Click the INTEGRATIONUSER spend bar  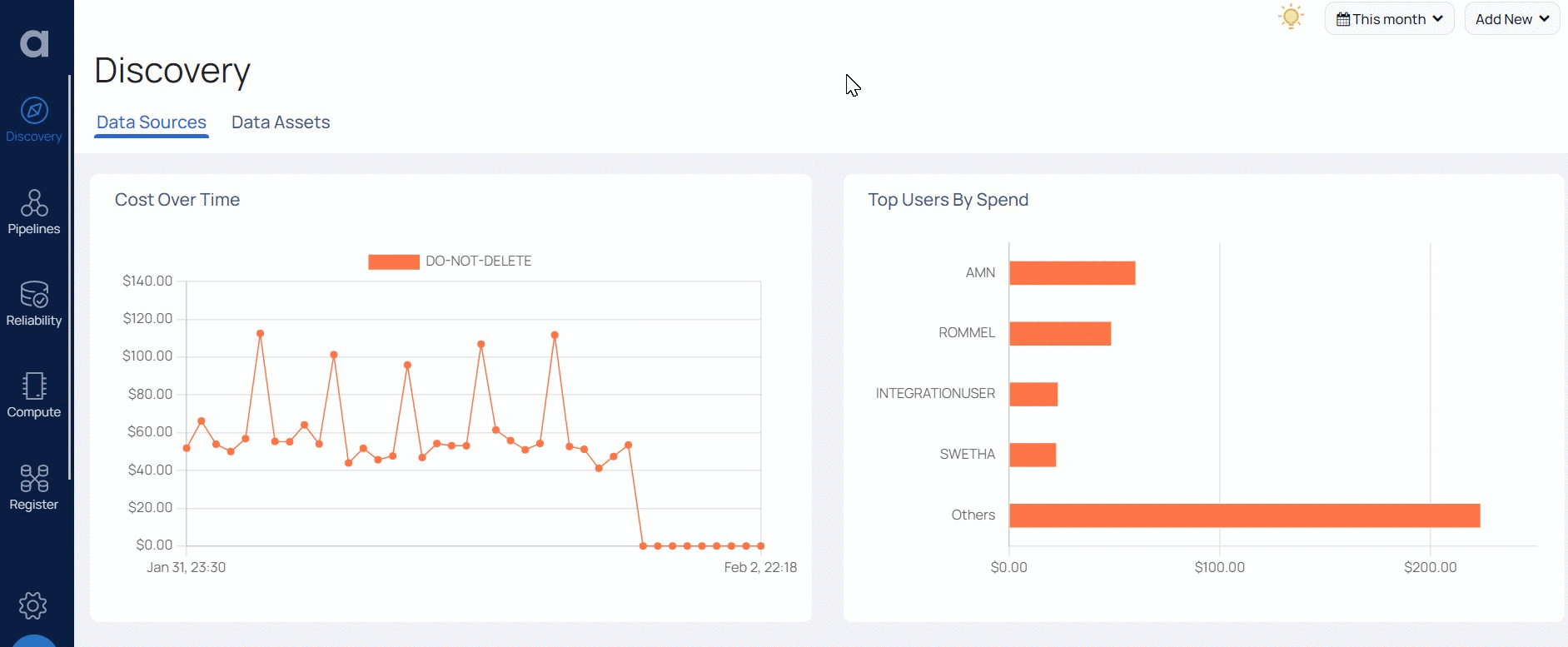point(1033,395)
